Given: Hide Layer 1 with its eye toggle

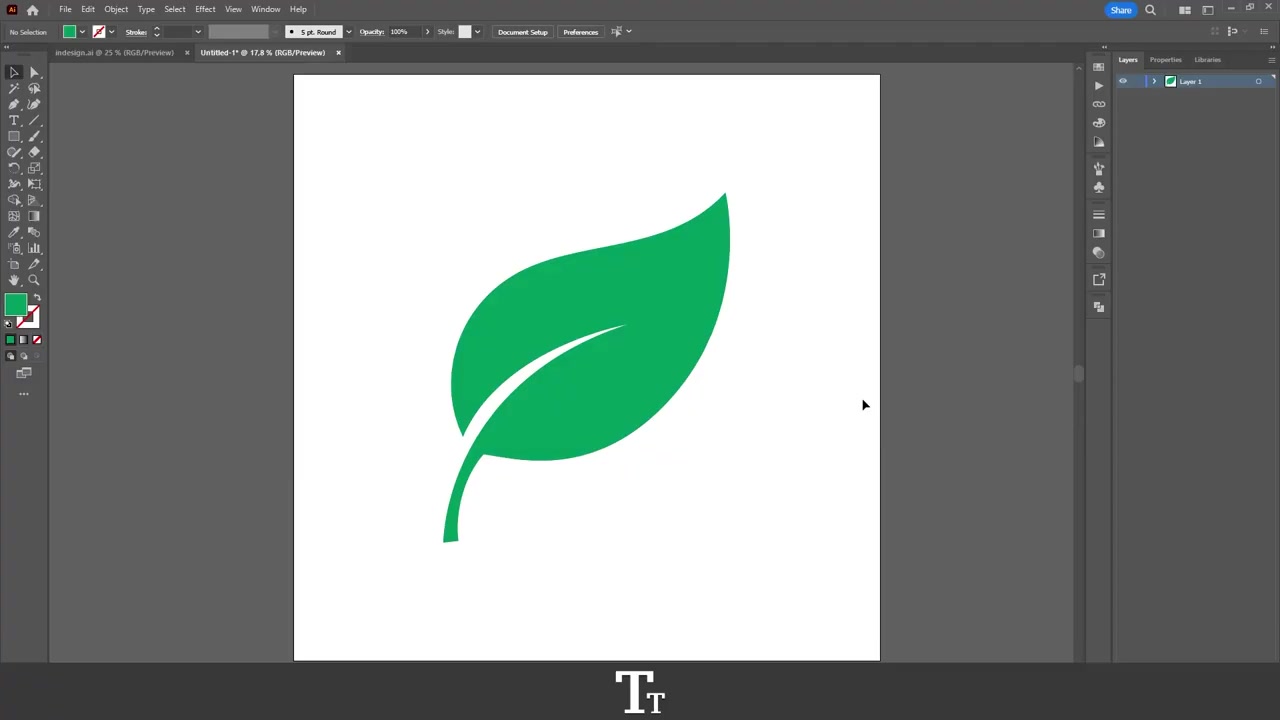Looking at the screenshot, I should (x=1123, y=81).
